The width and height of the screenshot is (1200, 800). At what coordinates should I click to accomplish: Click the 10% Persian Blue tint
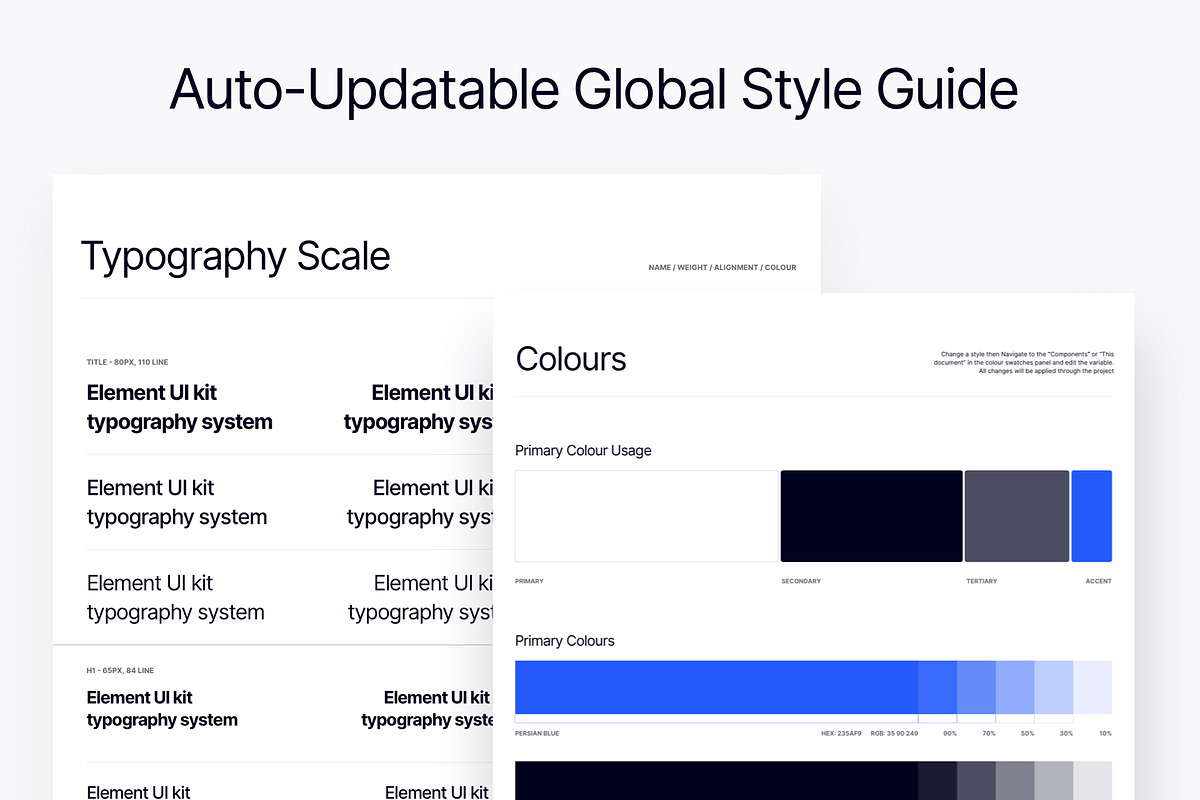[x=1093, y=687]
